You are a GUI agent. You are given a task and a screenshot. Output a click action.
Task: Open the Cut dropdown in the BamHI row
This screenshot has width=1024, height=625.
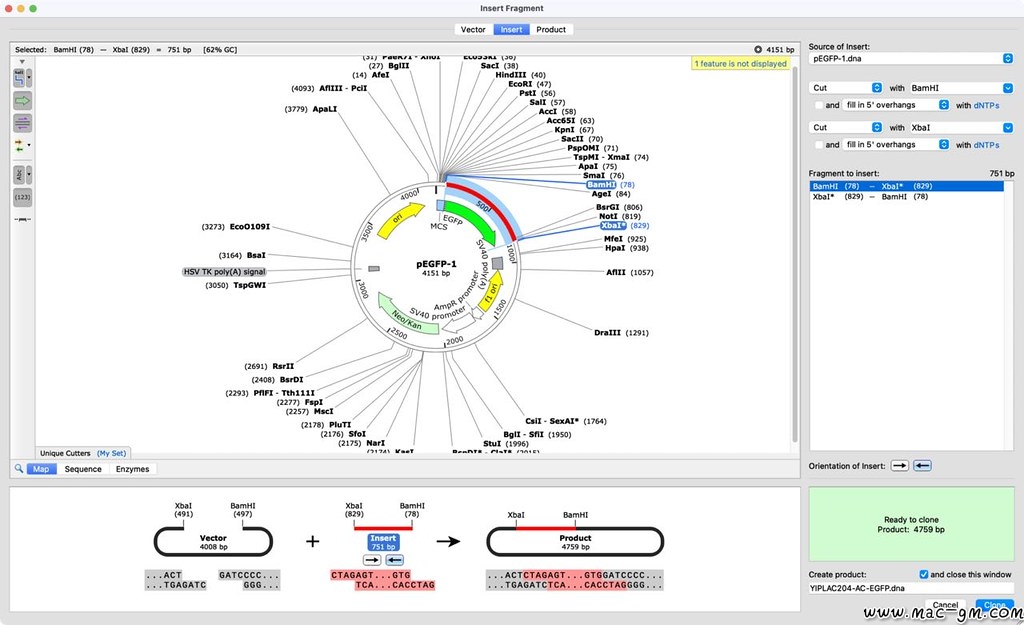846,88
